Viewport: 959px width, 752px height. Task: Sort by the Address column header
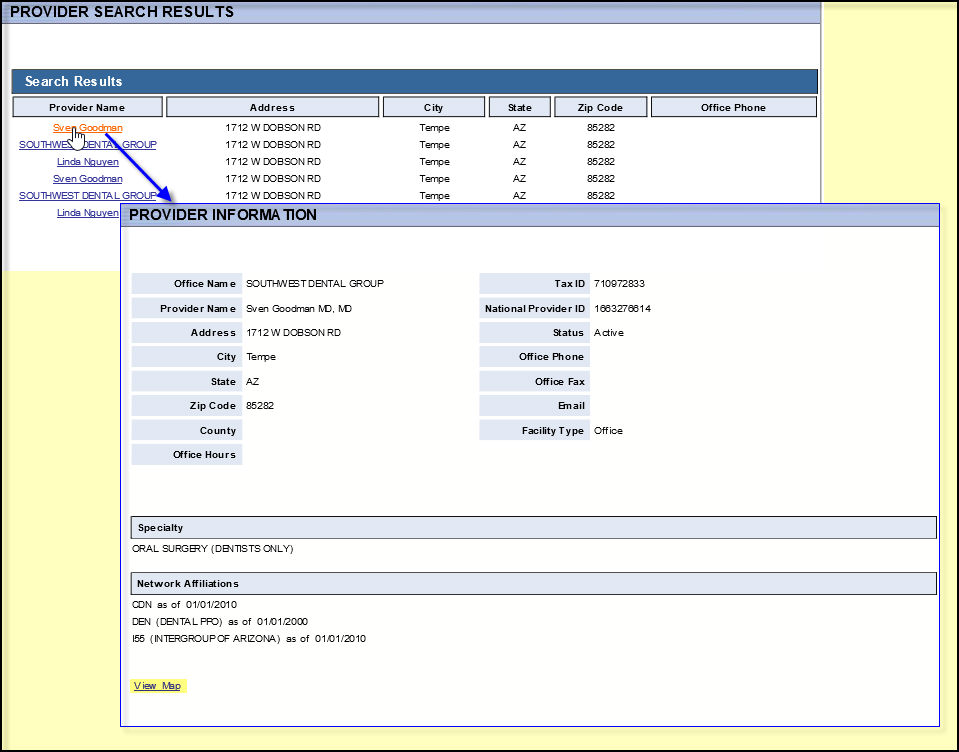click(272, 107)
